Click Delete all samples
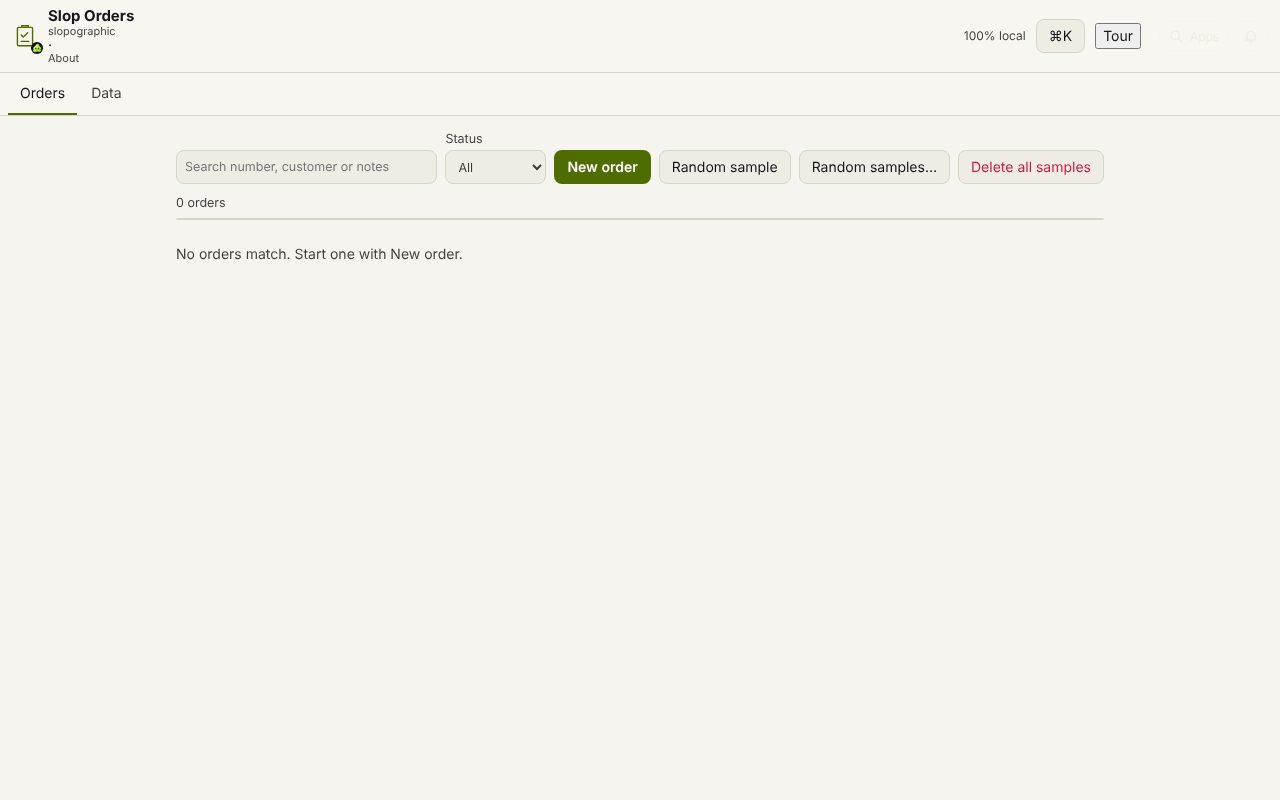Image resolution: width=1280 pixels, height=800 pixels. point(1031,167)
